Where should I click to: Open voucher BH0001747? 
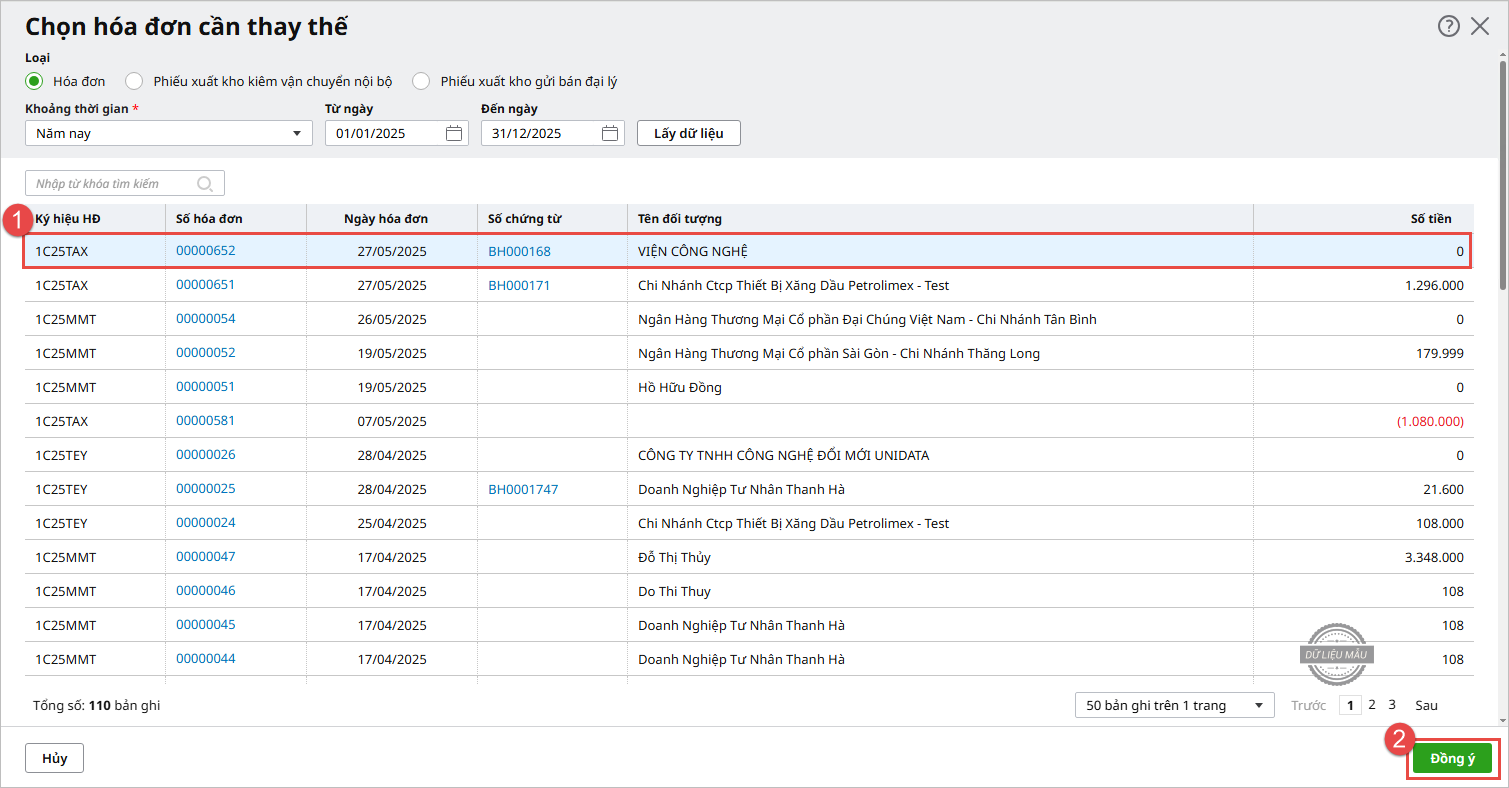click(x=523, y=489)
